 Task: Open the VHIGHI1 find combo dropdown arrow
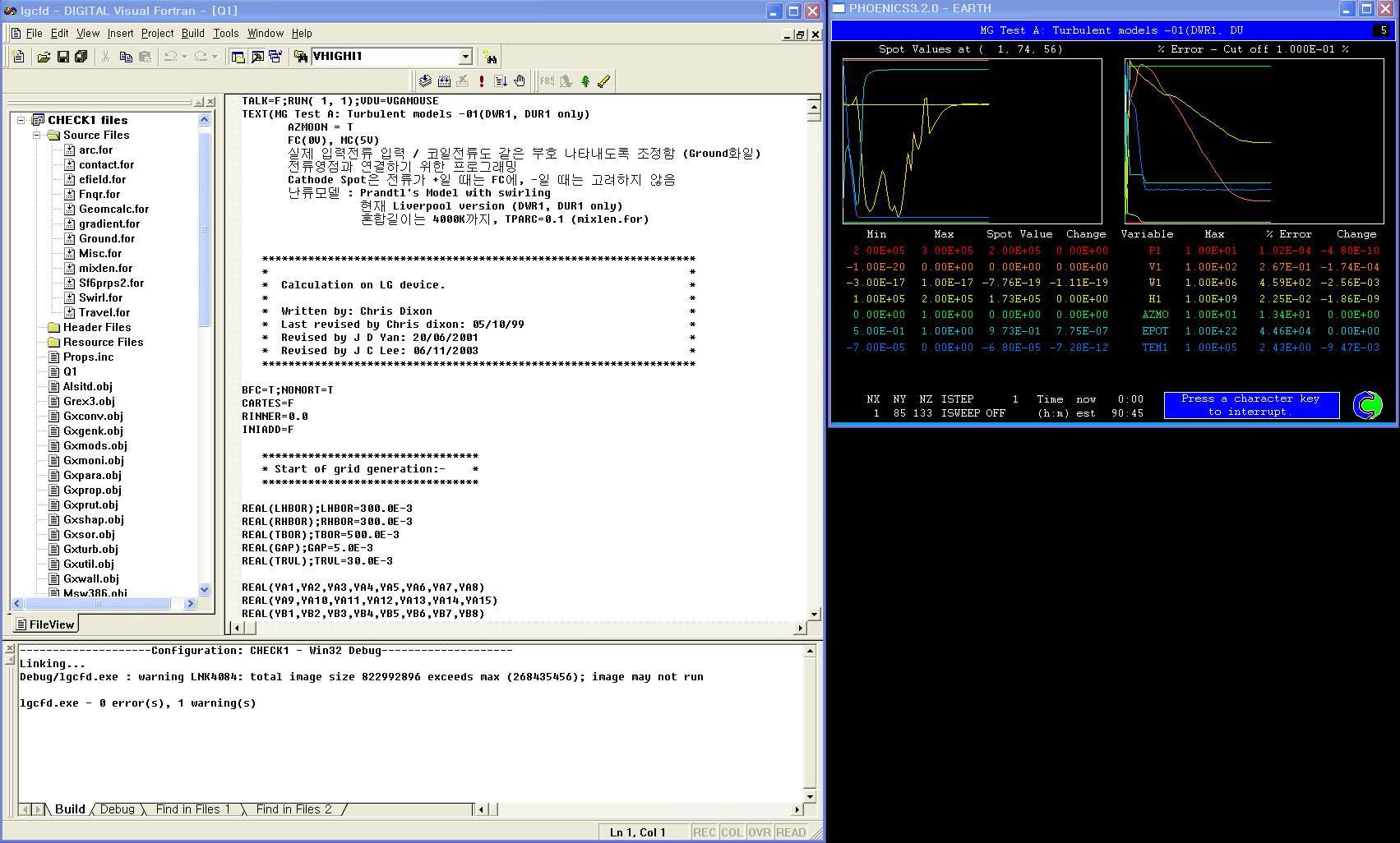465,57
